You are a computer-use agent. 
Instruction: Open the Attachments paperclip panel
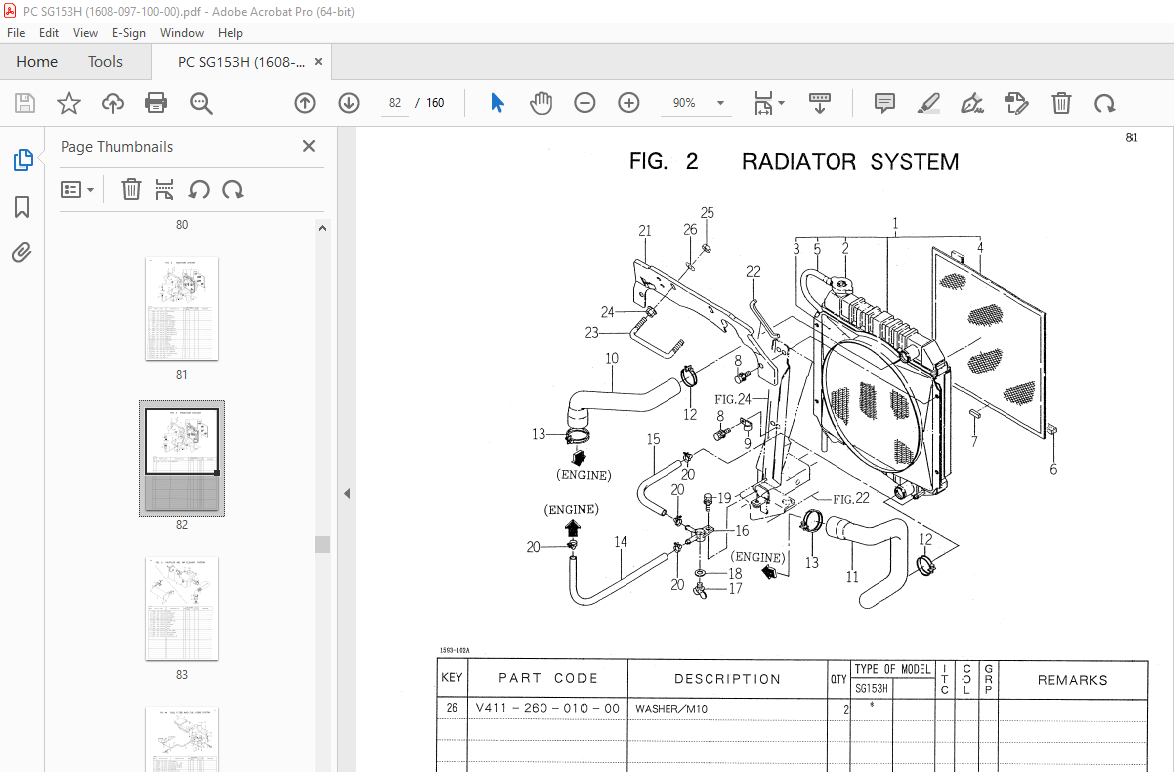click(22, 252)
